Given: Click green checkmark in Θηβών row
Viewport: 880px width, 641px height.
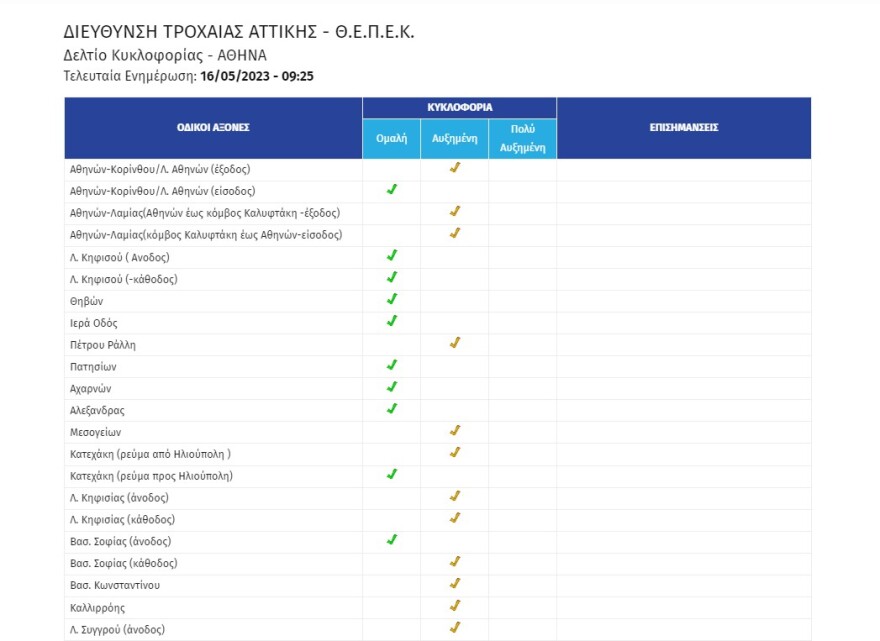Looking at the screenshot, I should (x=392, y=299).
